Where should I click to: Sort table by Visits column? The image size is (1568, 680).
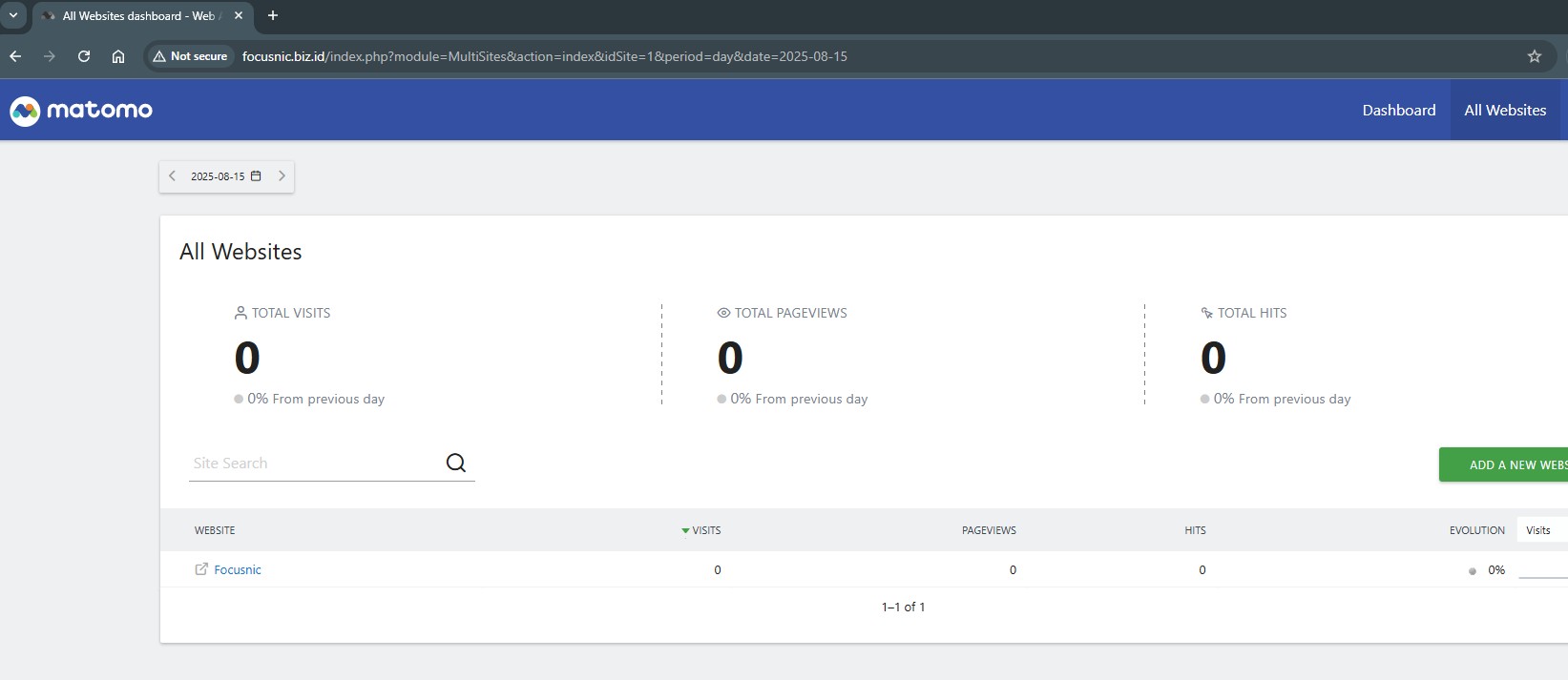pyautogui.click(x=705, y=530)
